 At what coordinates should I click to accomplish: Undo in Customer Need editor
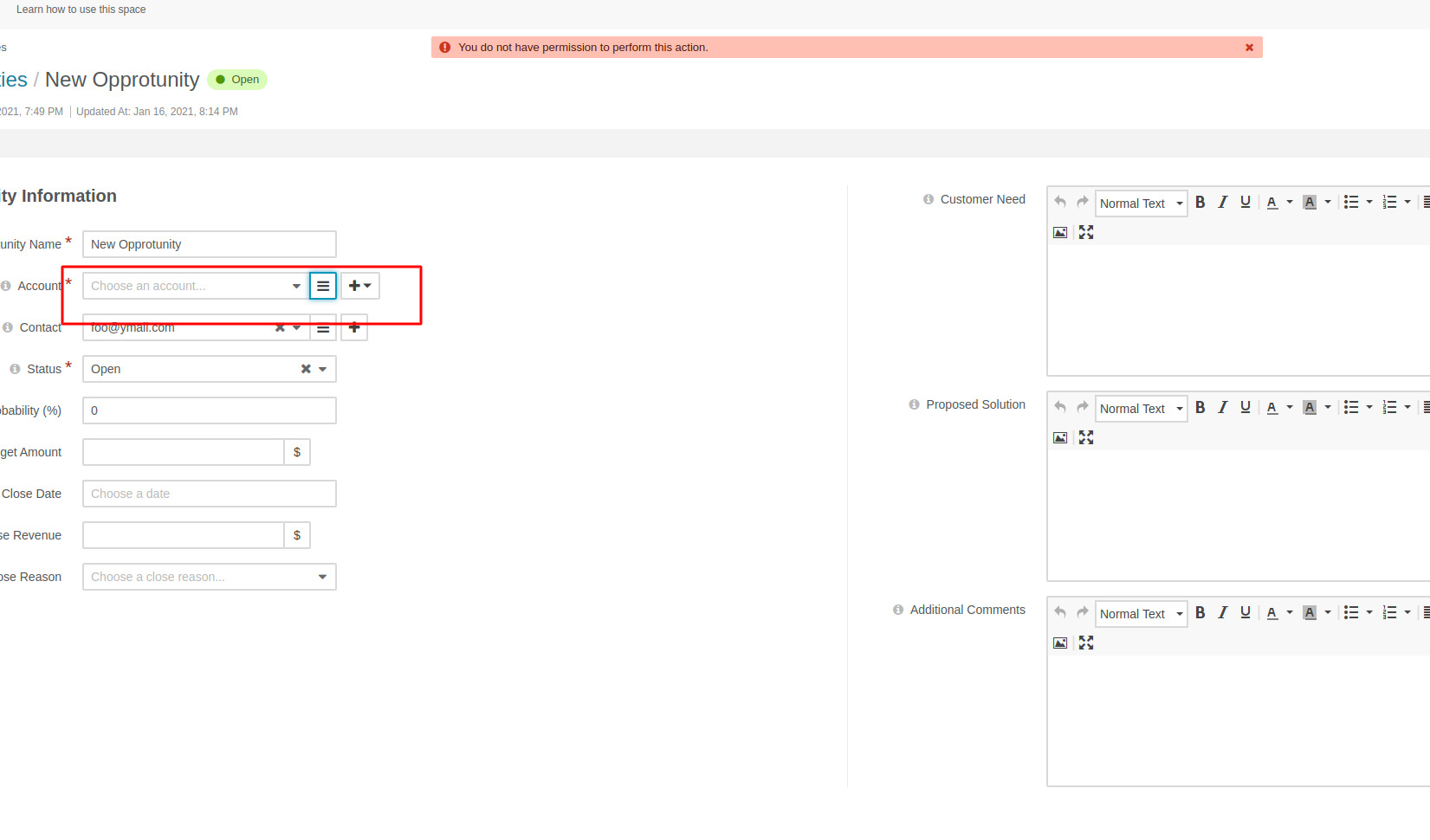point(1060,202)
